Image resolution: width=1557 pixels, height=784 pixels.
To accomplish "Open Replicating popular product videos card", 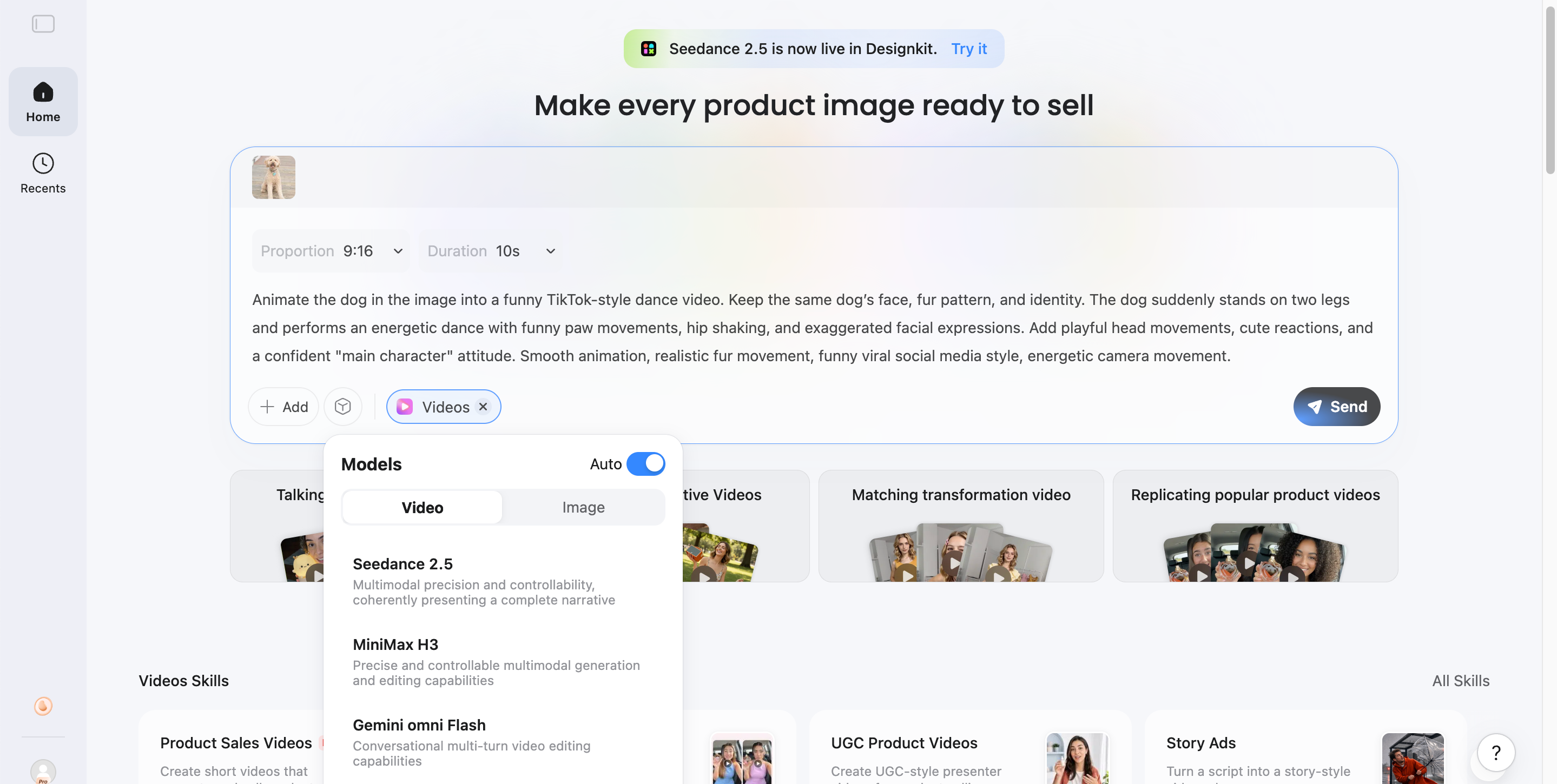I will [x=1255, y=526].
